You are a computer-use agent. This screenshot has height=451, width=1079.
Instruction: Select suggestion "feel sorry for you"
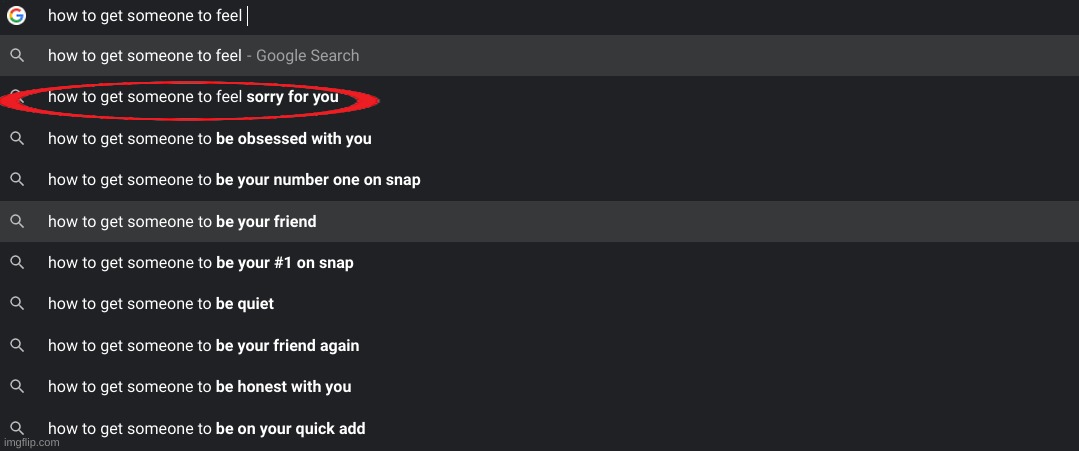[193, 97]
